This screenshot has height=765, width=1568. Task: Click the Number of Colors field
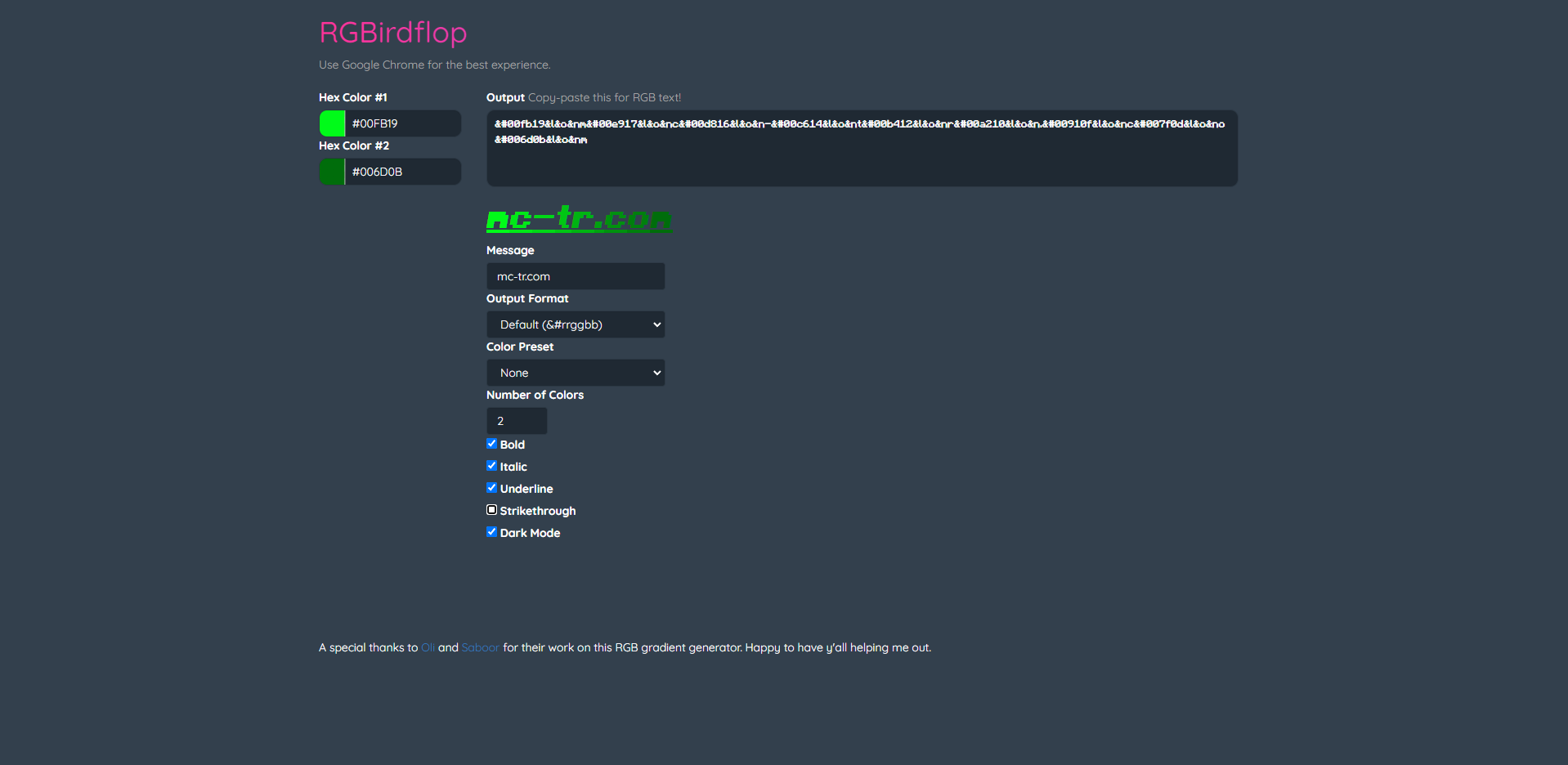pos(517,421)
